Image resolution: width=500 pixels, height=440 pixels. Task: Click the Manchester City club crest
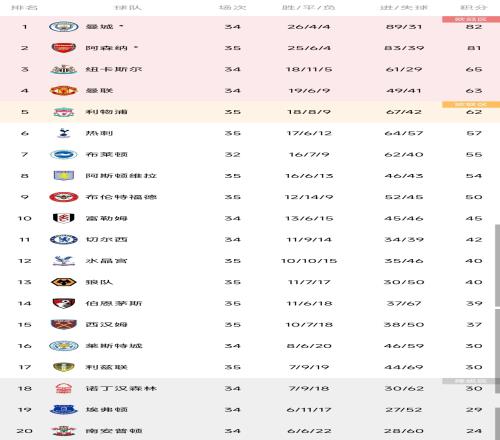pos(64,27)
